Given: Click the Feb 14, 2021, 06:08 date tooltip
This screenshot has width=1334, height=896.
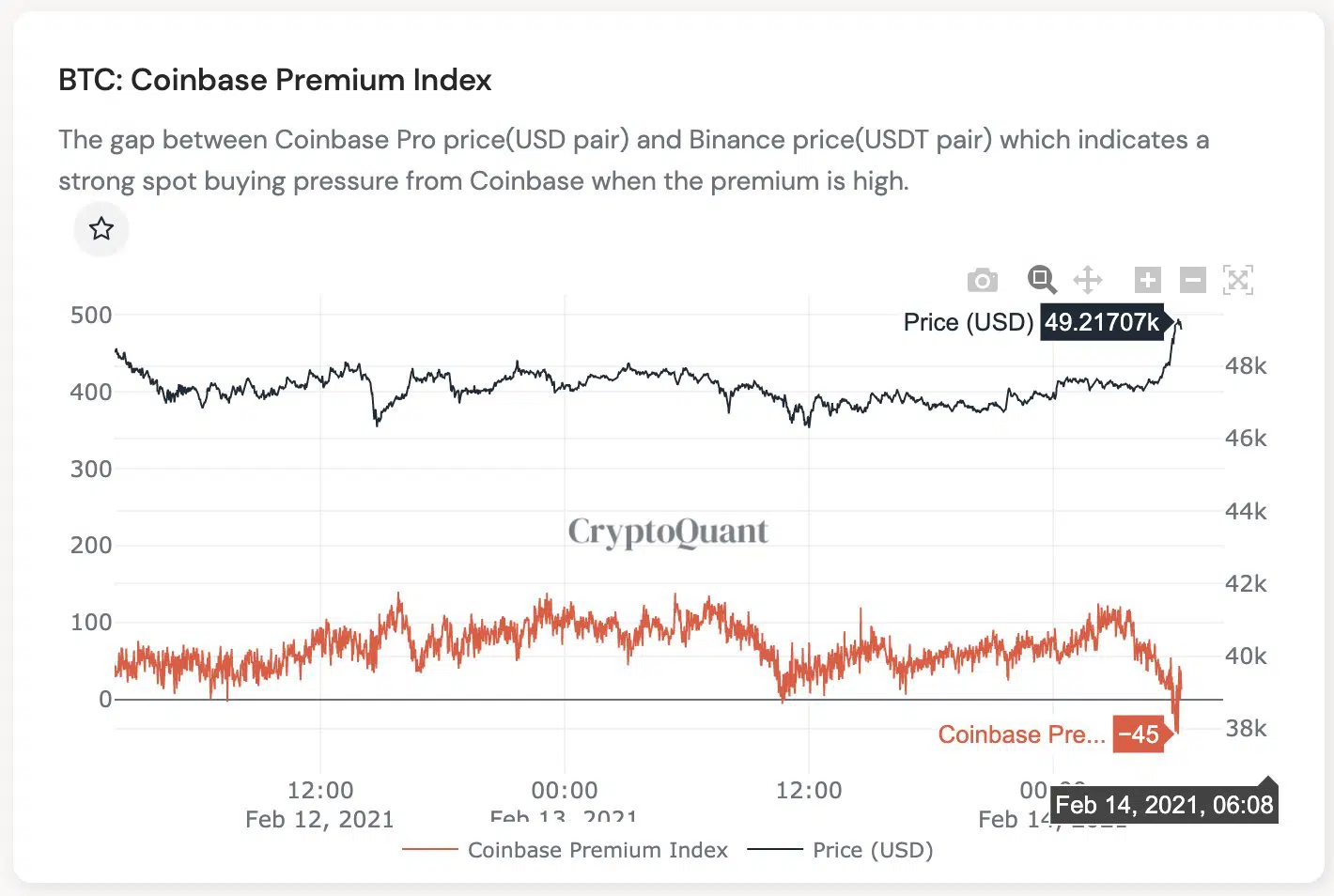Looking at the screenshot, I should point(1164,805).
